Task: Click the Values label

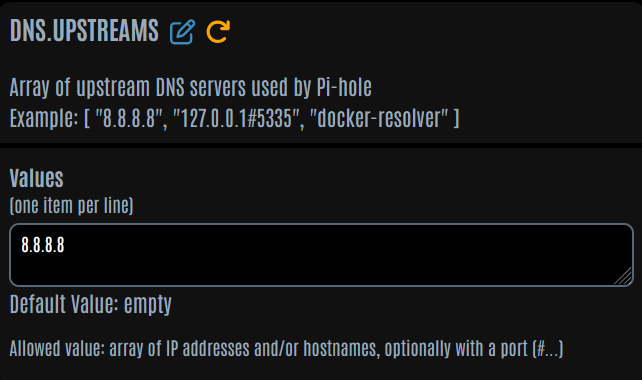Action: click(36, 178)
